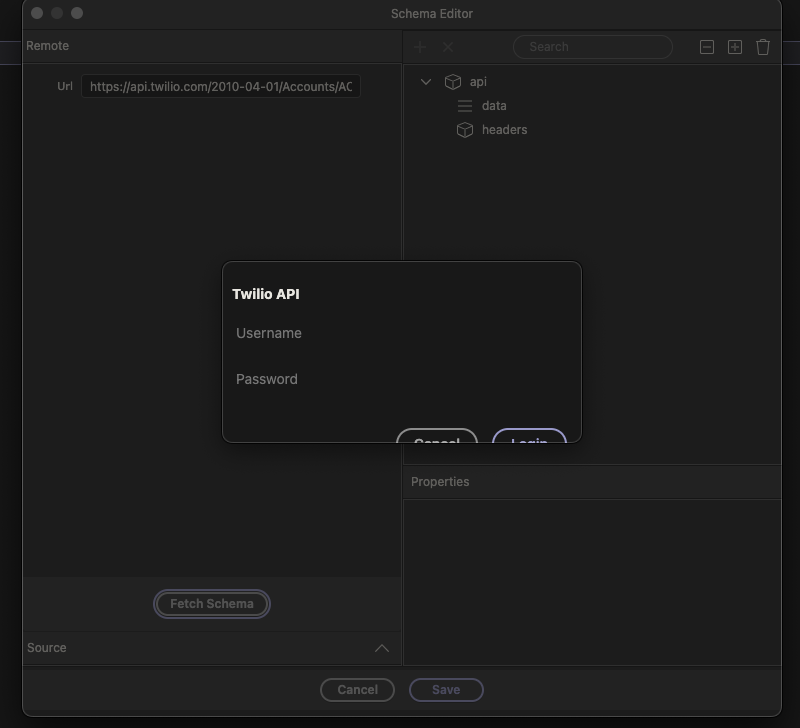Click the list icon beside data
The image size is (800, 728).
(x=465, y=106)
